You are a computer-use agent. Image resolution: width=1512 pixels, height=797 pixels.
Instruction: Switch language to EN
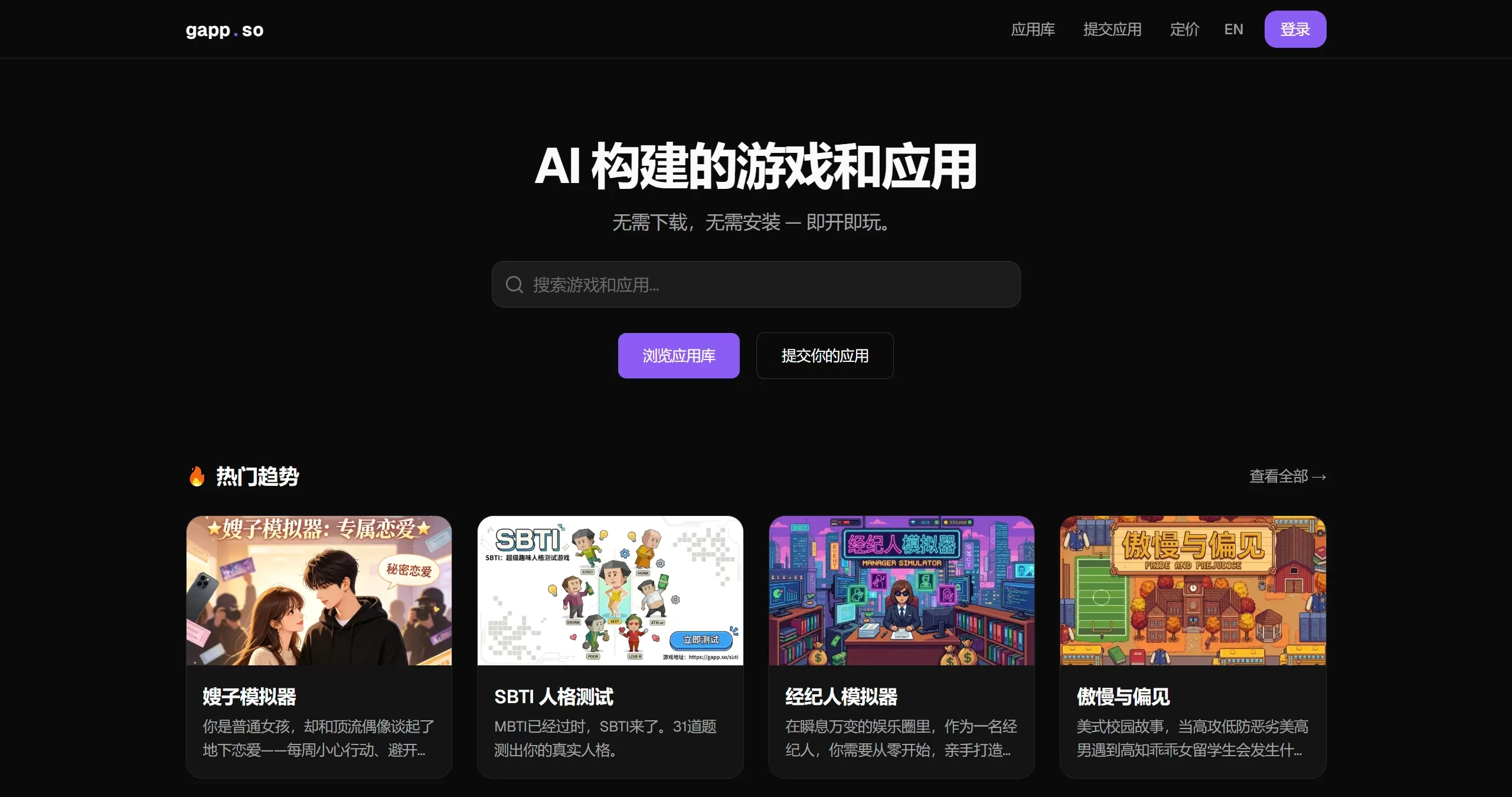click(1233, 30)
